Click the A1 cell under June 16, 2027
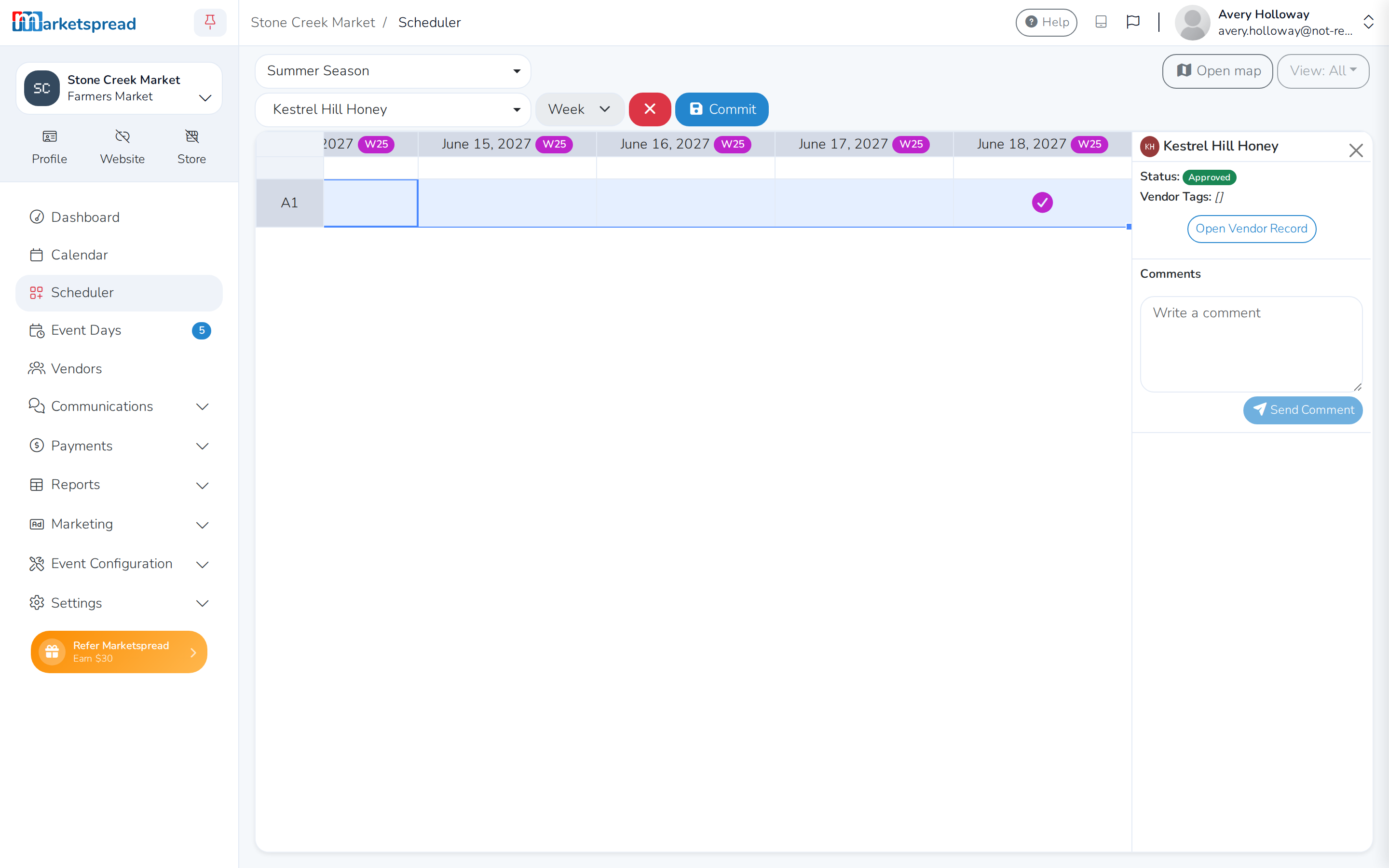Viewport: 1389px width, 868px height. pos(685,203)
